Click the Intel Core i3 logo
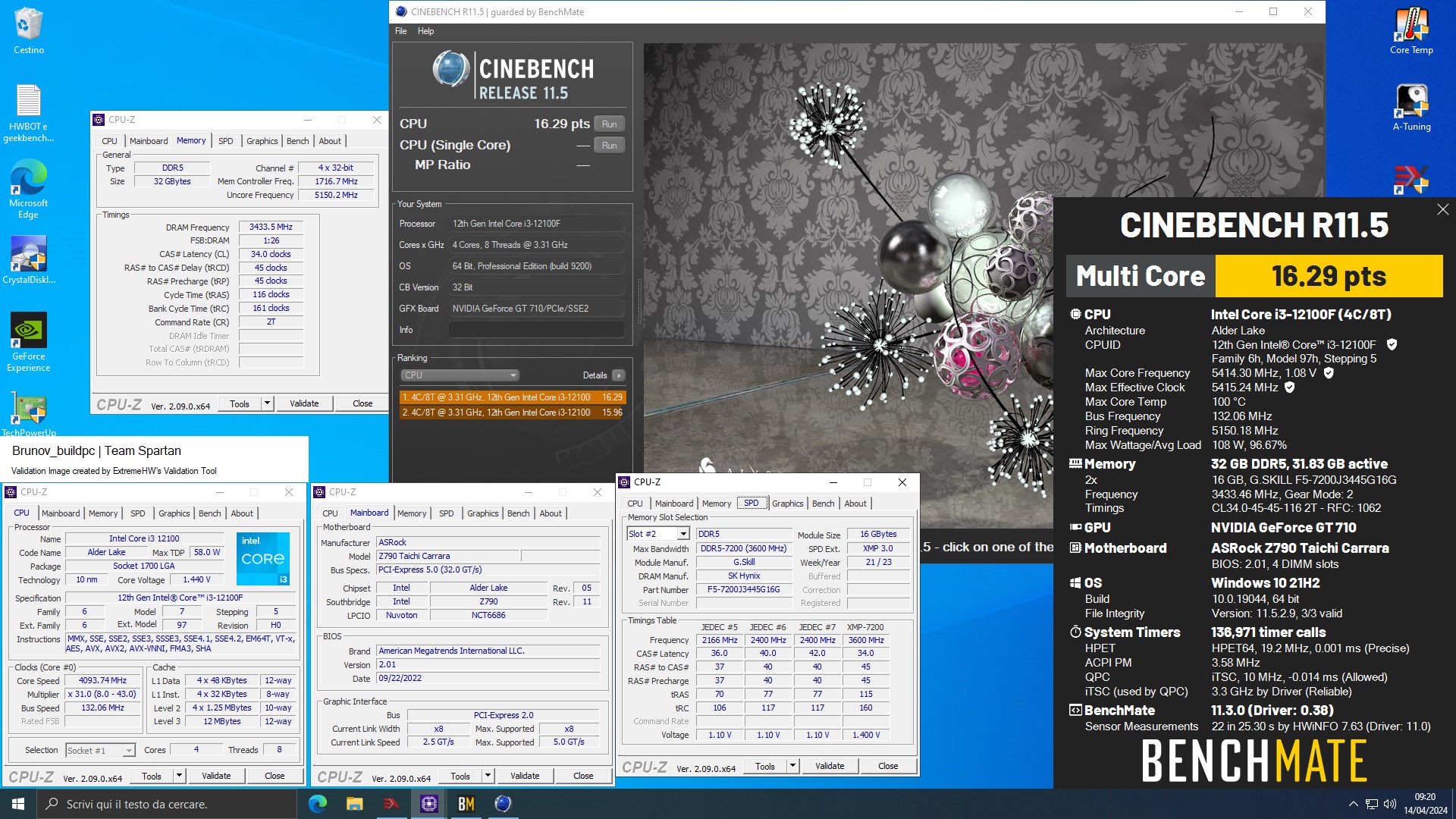This screenshot has width=1456, height=819. click(262, 559)
